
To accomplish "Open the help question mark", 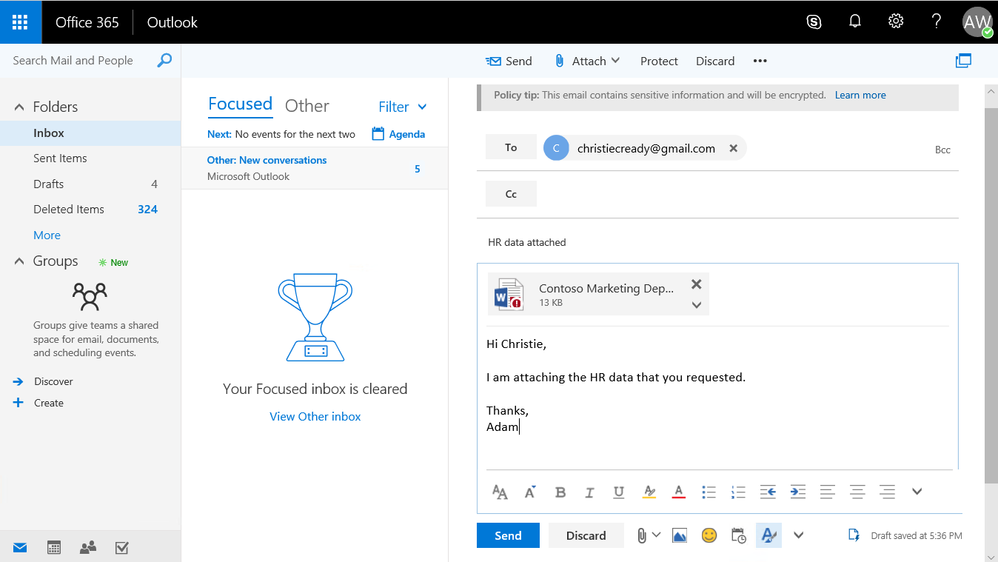I will 936,22.
